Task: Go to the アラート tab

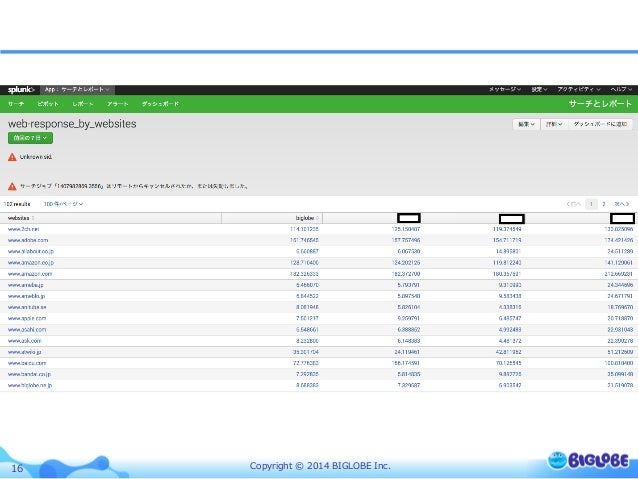Action: pyautogui.click(x=118, y=104)
